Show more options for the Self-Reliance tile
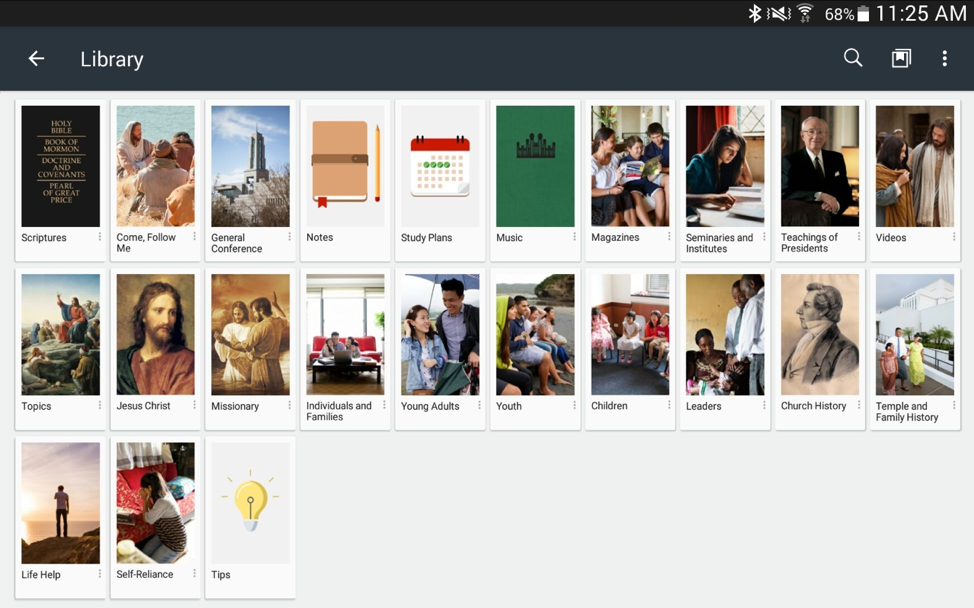Viewport: 974px width, 608px height. (x=195, y=574)
